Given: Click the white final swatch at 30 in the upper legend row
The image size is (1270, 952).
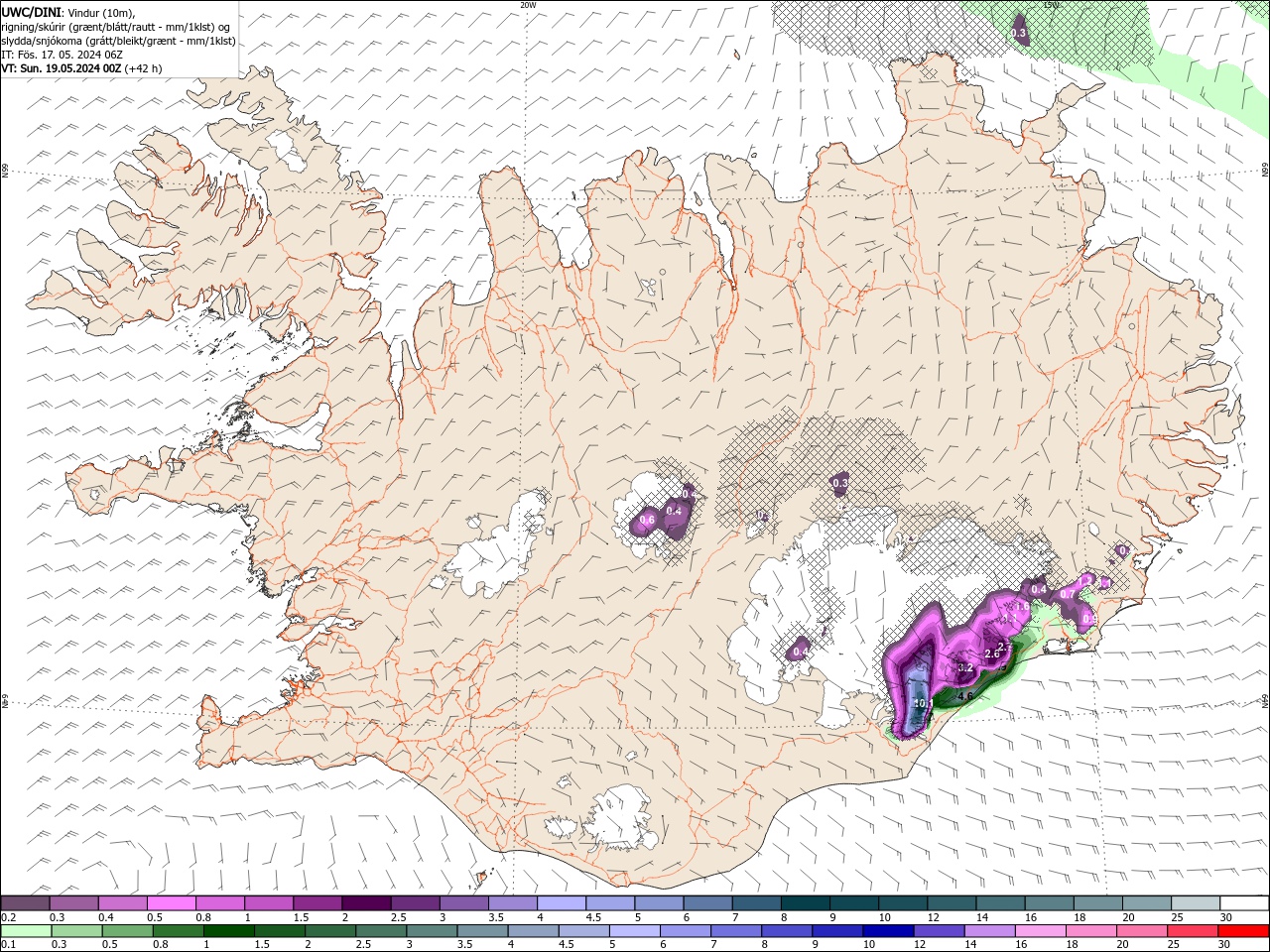Looking at the screenshot, I should [1244, 903].
